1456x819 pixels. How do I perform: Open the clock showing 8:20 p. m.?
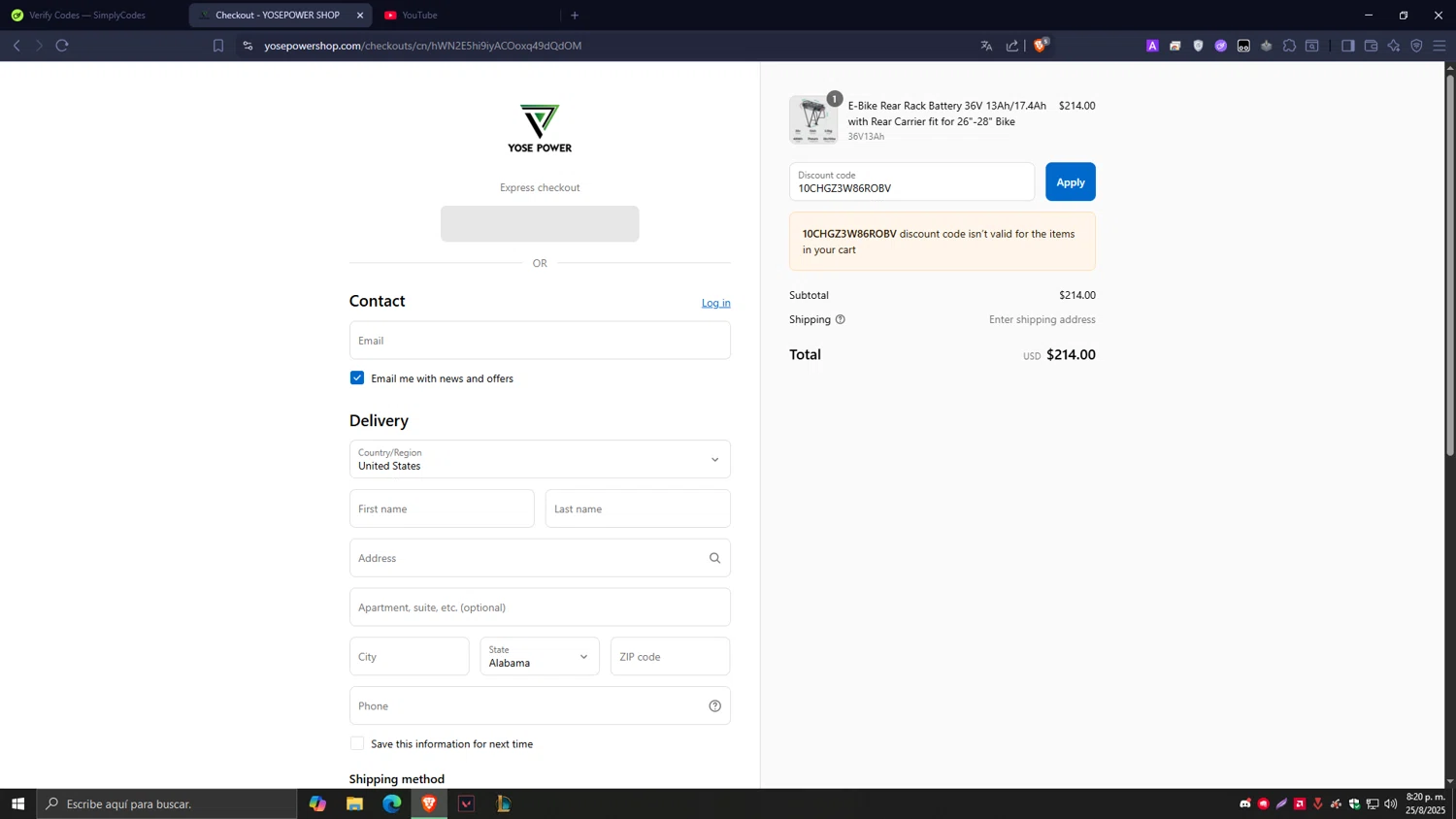(x=1425, y=803)
